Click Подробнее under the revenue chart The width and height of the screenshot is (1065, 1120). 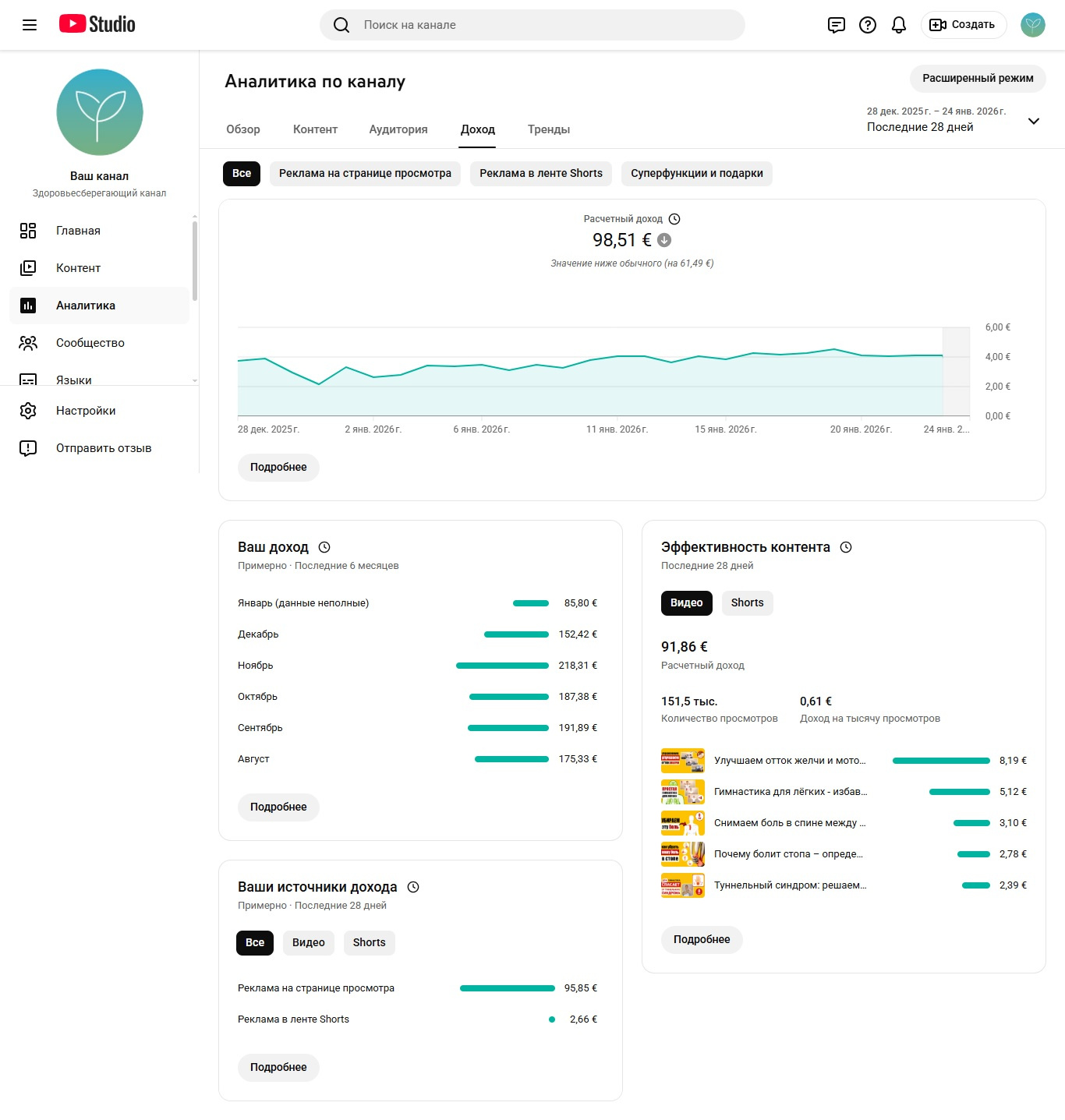pos(278,468)
